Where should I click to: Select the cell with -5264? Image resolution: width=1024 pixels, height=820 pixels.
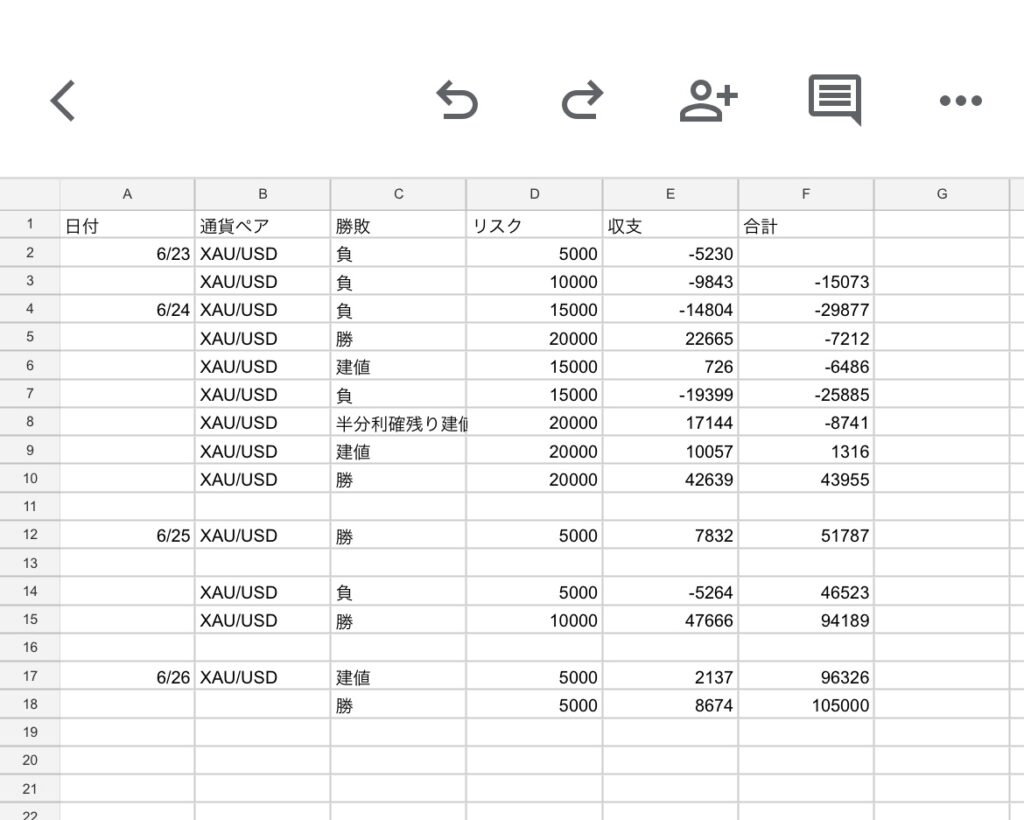tap(670, 592)
